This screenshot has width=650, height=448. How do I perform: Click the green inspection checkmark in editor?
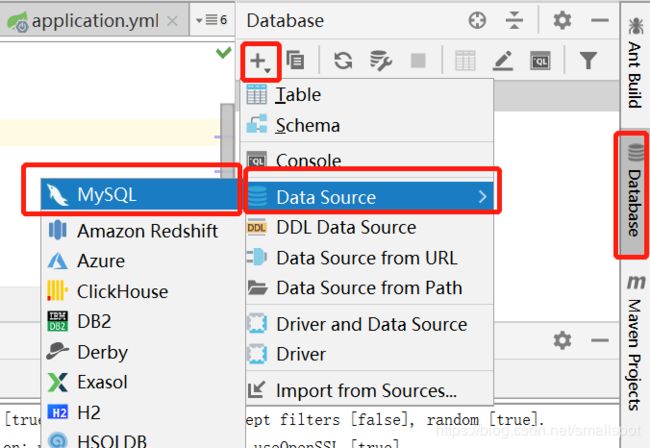tap(223, 52)
